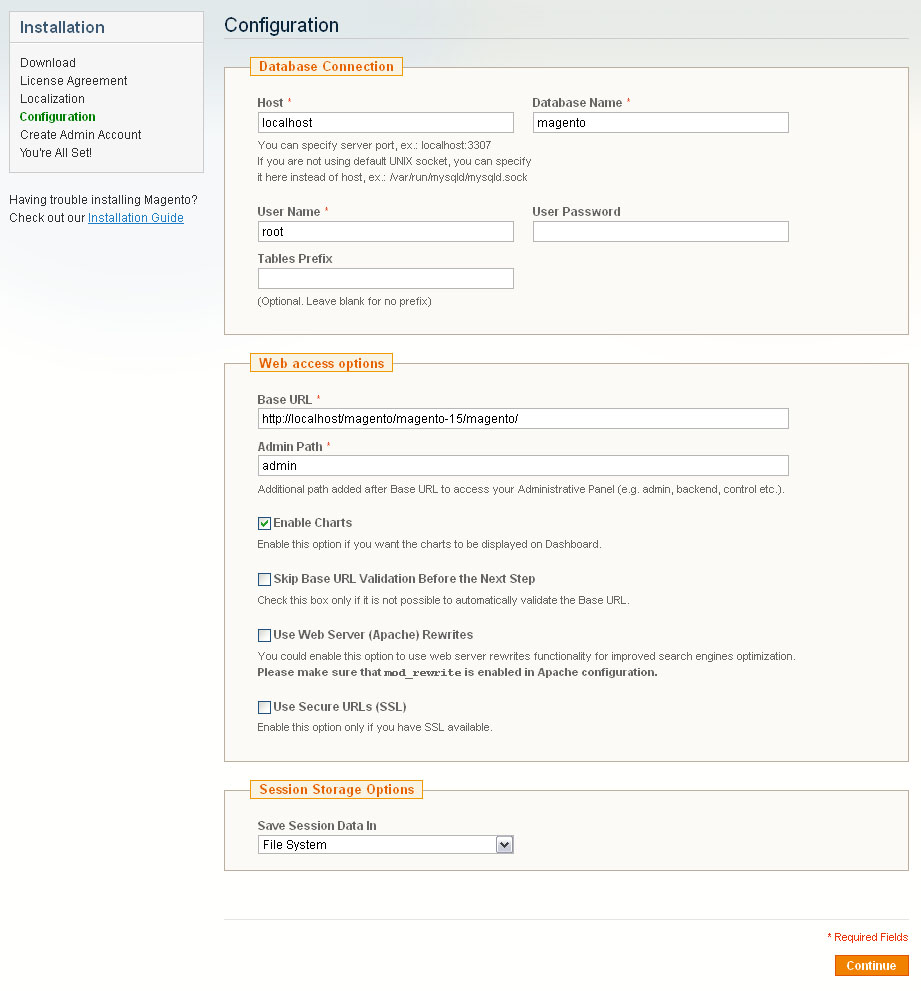Click the Tables Prefix text box
The width and height of the screenshot is (921, 991).
click(x=386, y=279)
